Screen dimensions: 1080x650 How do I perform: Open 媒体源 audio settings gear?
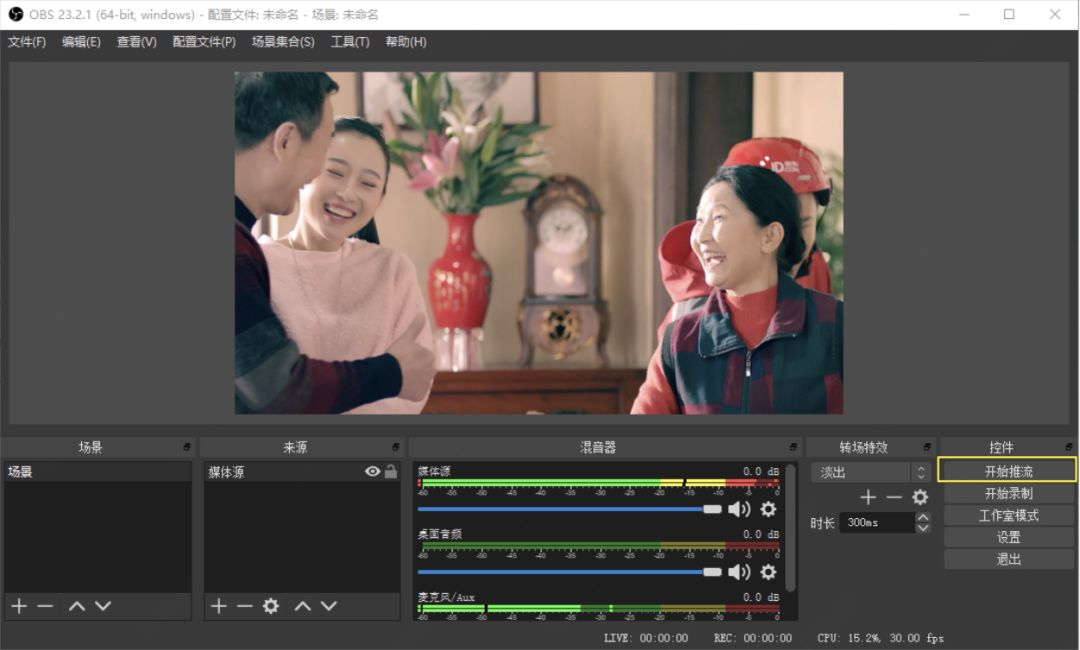[x=768, y=509]
